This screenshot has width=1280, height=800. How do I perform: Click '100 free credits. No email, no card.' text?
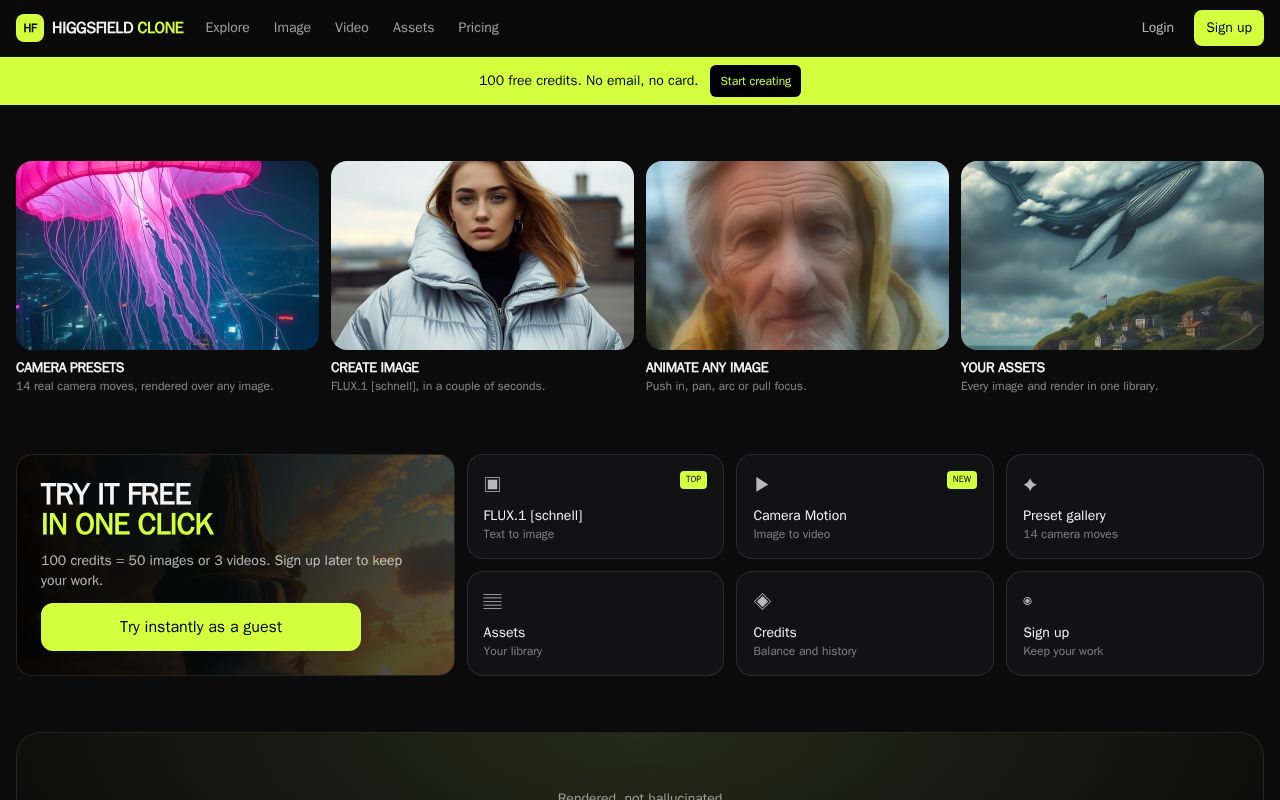pyautogui.click(x=588, y=81)
